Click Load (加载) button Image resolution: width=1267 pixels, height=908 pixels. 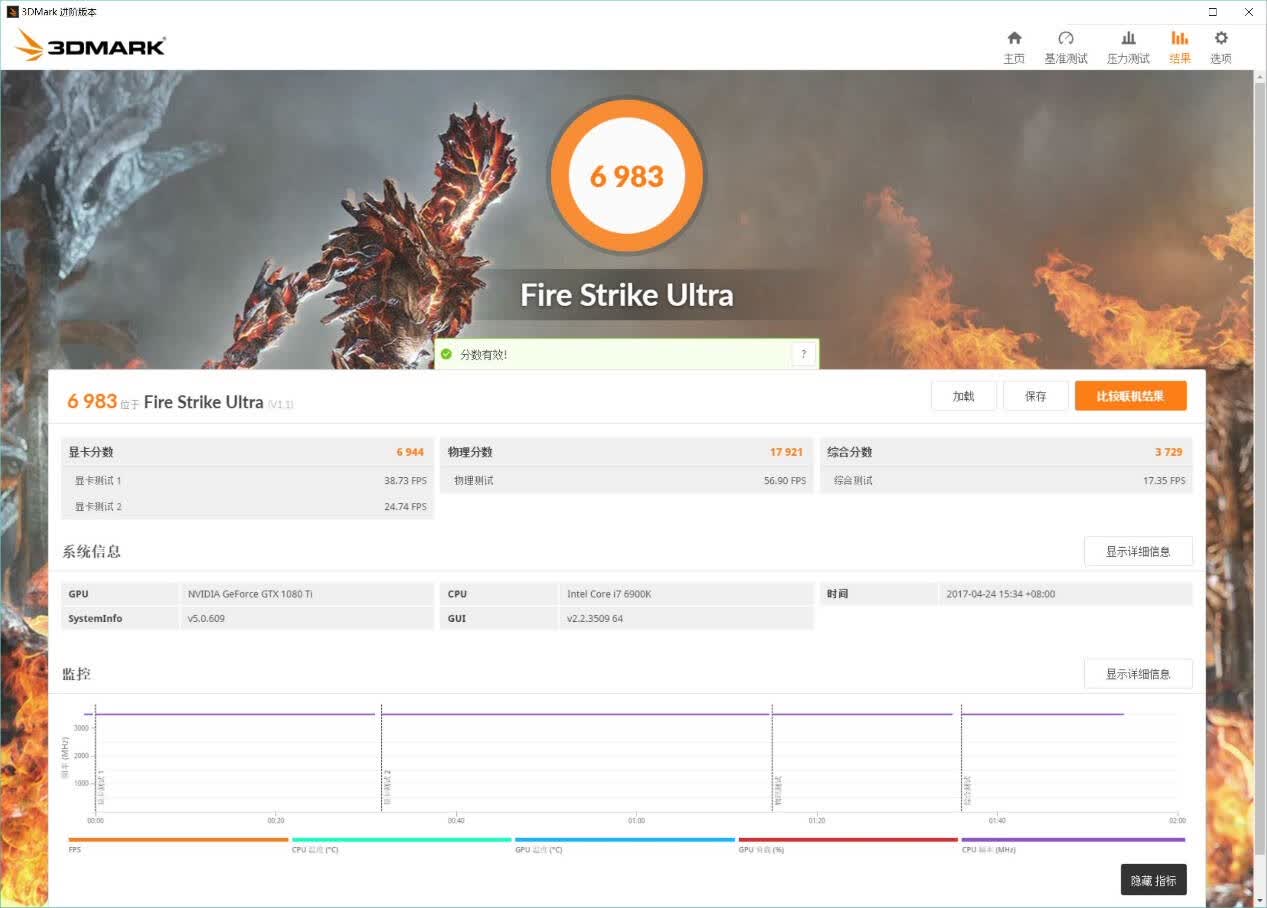coord(964,396)
